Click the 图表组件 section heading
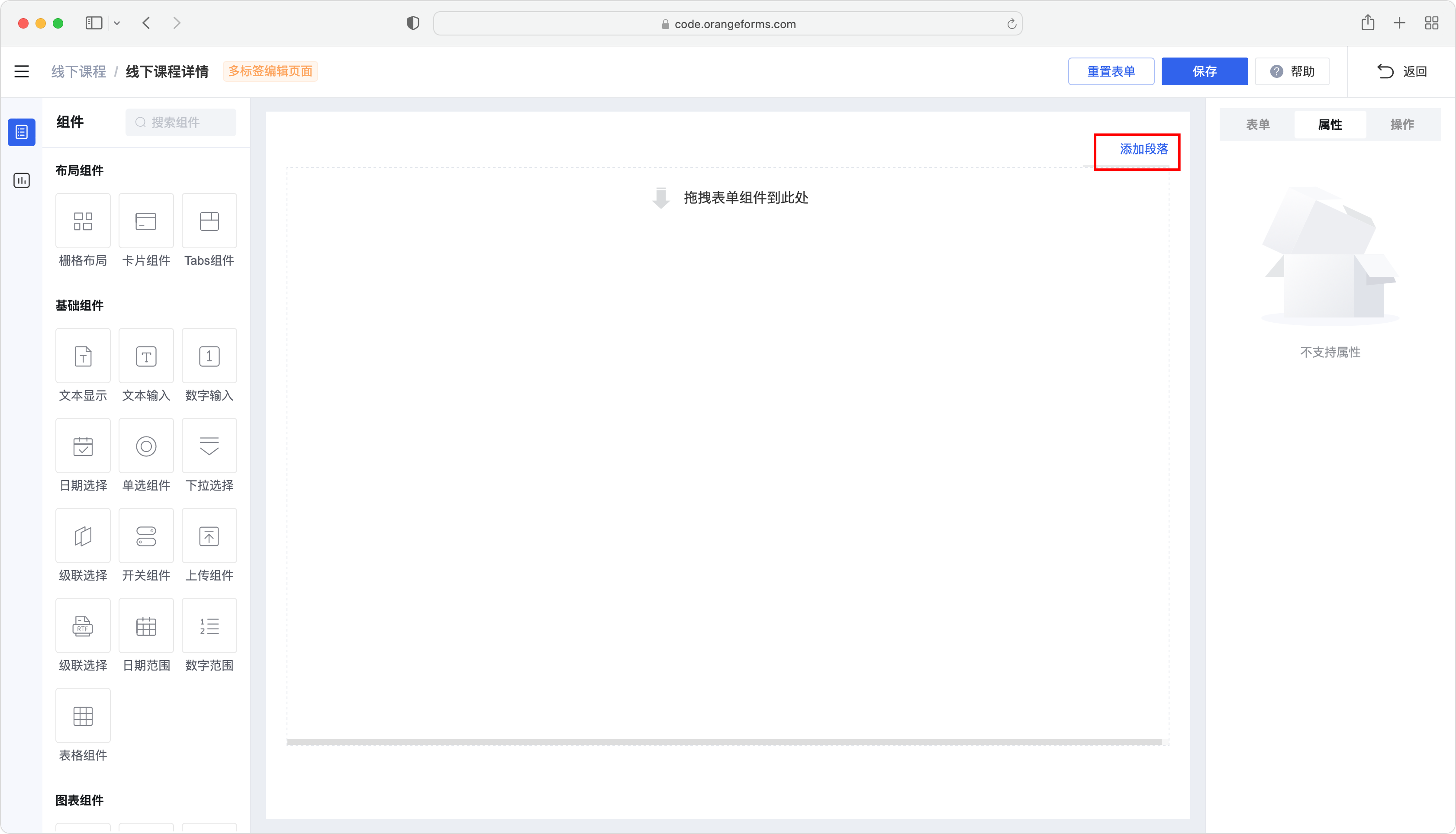Viewport: 1456px width, 834px height. click(79, 800)
